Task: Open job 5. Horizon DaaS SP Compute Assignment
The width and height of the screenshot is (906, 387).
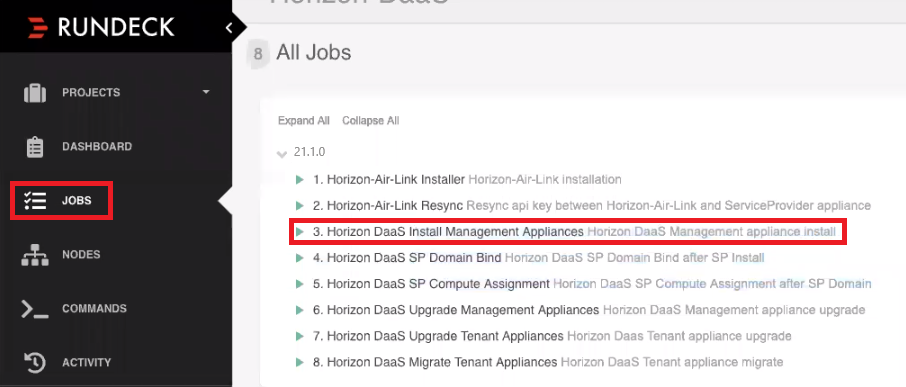Action: point(431,284)
